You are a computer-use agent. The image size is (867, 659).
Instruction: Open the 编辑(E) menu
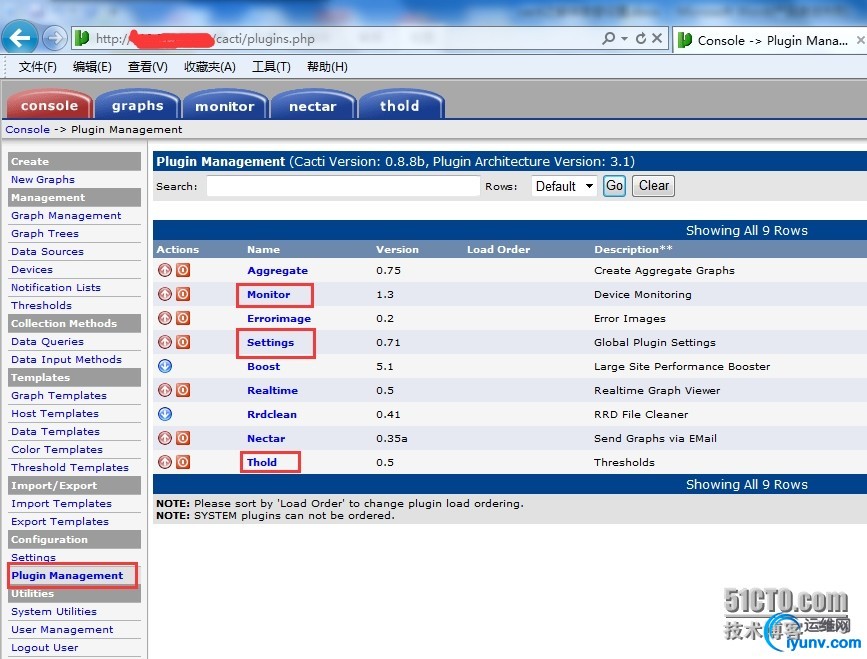pyautogui.click(x=92, y=67)
